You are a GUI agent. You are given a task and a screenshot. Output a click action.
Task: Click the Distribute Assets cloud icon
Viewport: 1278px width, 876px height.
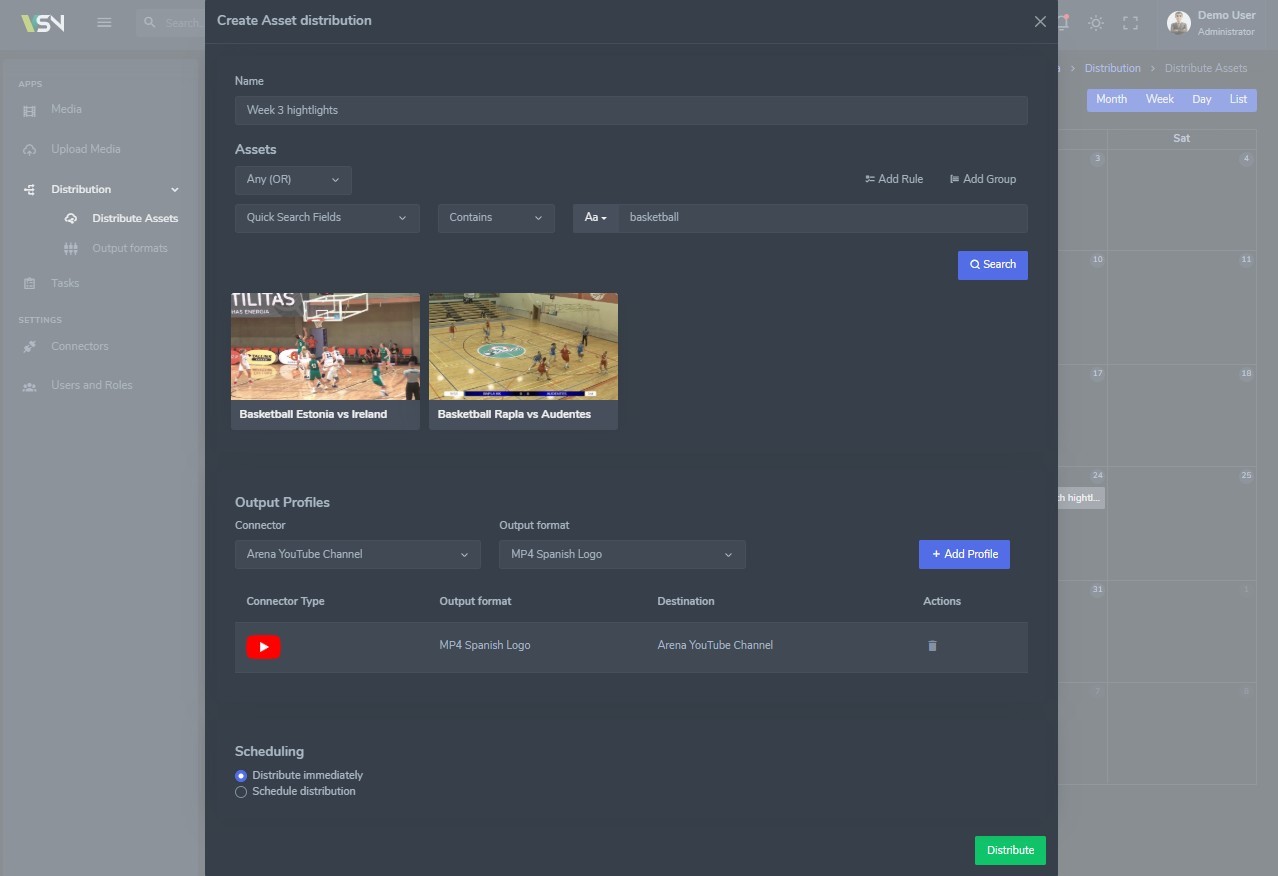point(71,218)
